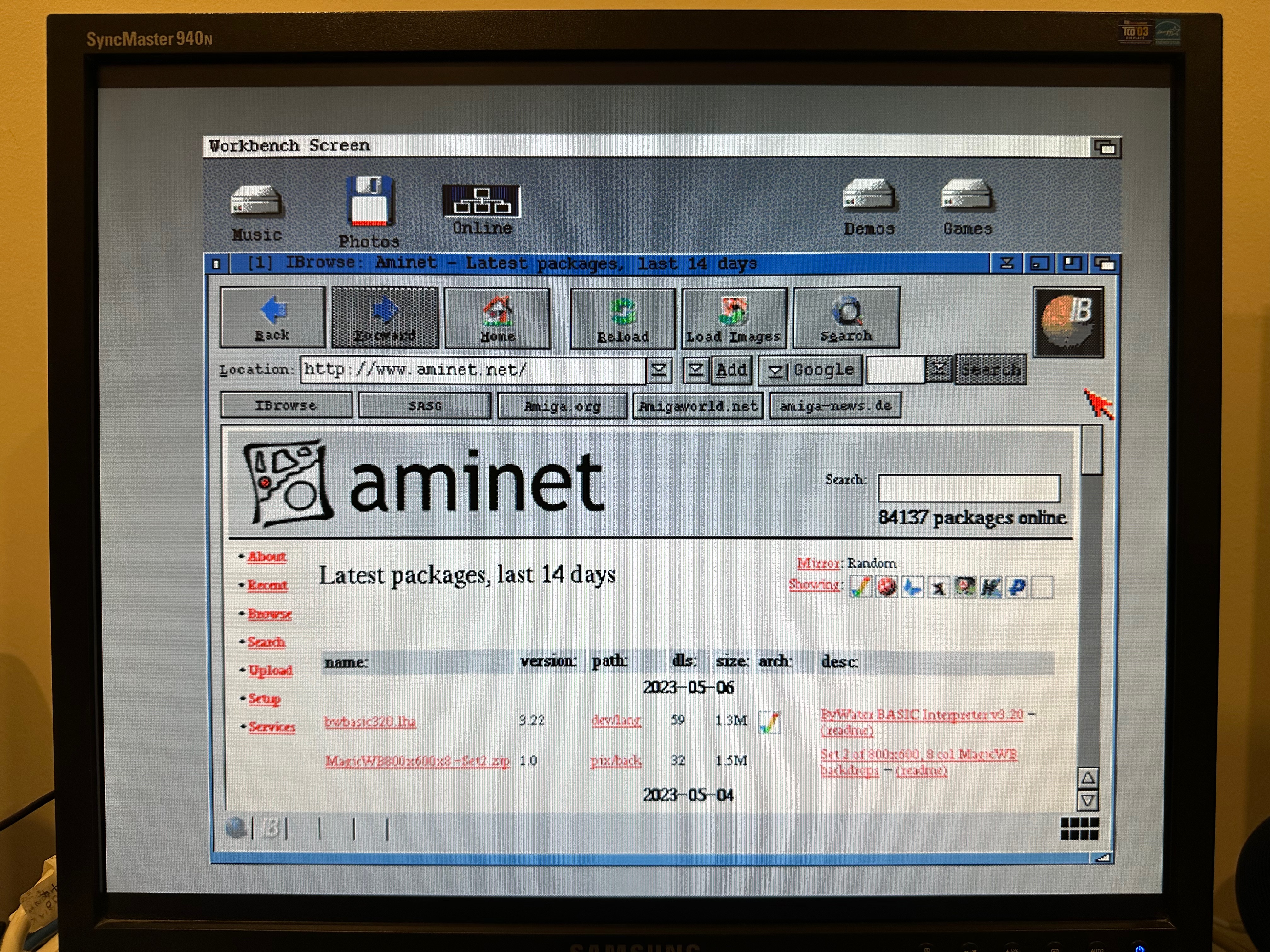Open the search field history dropdown

click(939, 369)
